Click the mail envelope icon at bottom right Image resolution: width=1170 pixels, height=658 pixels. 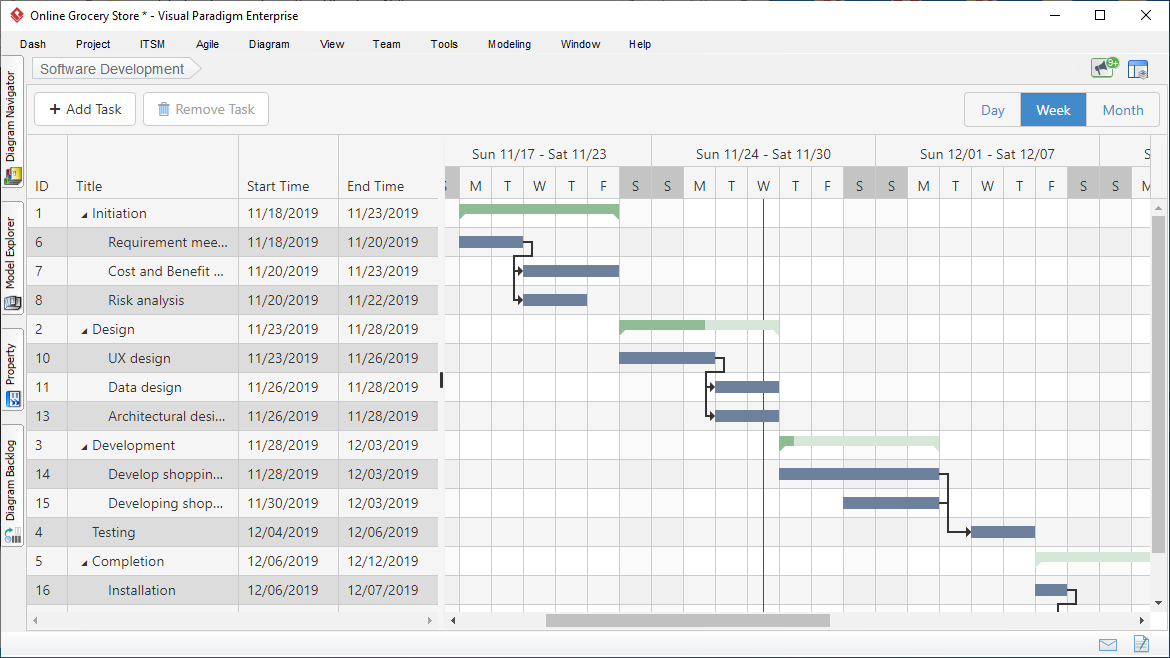tap(1108, 645)
